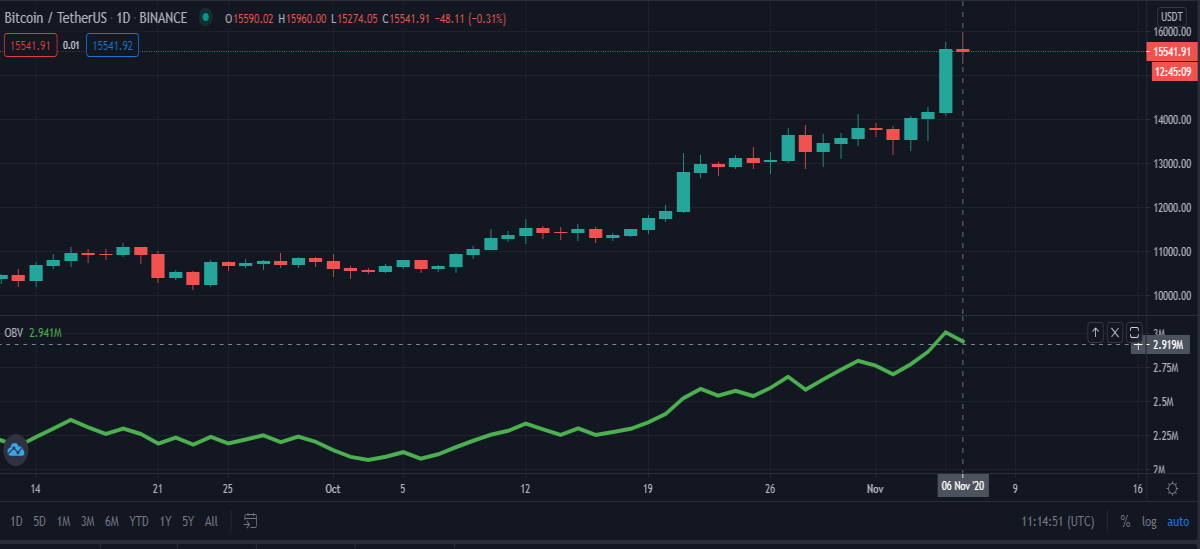Expand the OBV indicator legend
This screenshot has width=1200, height=549.
point(33,332)
